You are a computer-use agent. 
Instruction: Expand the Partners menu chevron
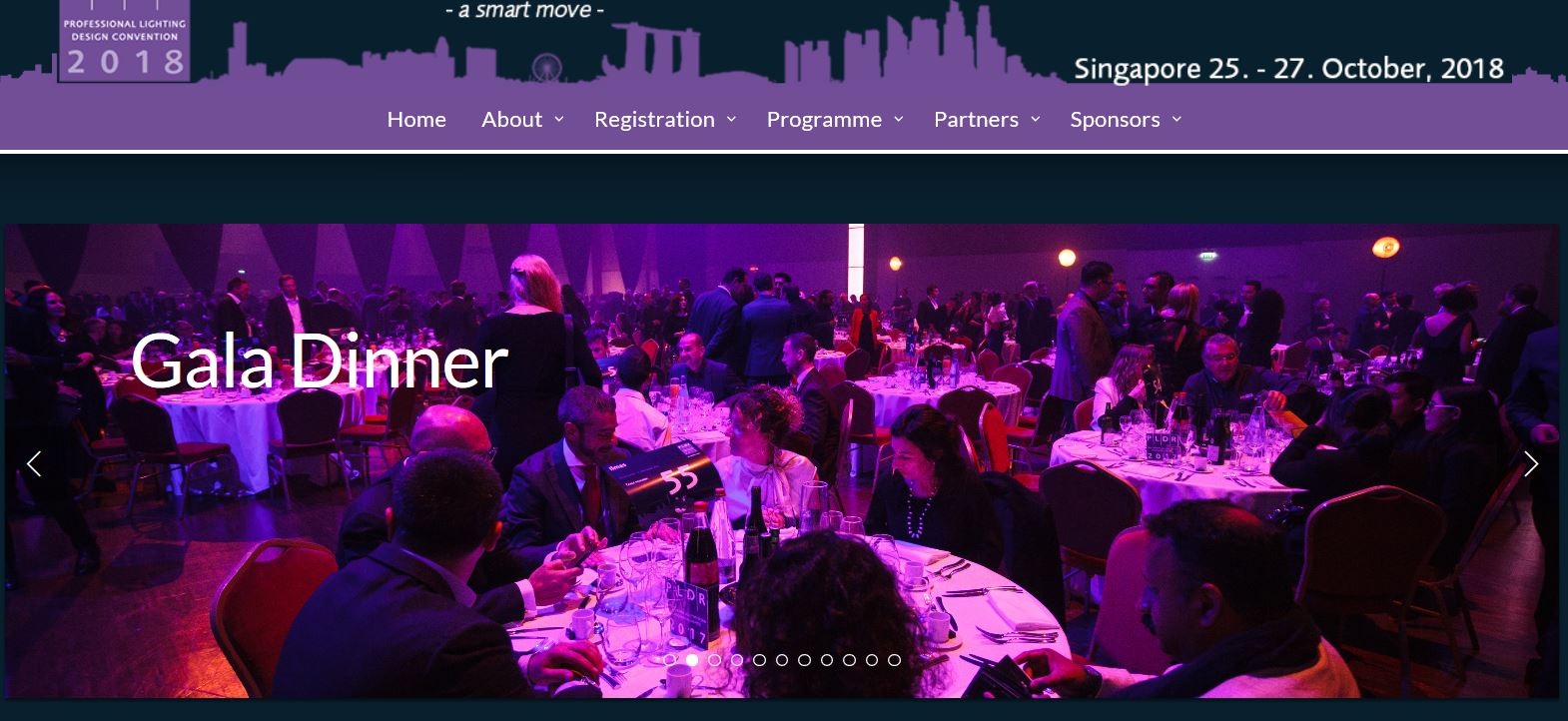pyautogui.click(x=1035, y=119)
